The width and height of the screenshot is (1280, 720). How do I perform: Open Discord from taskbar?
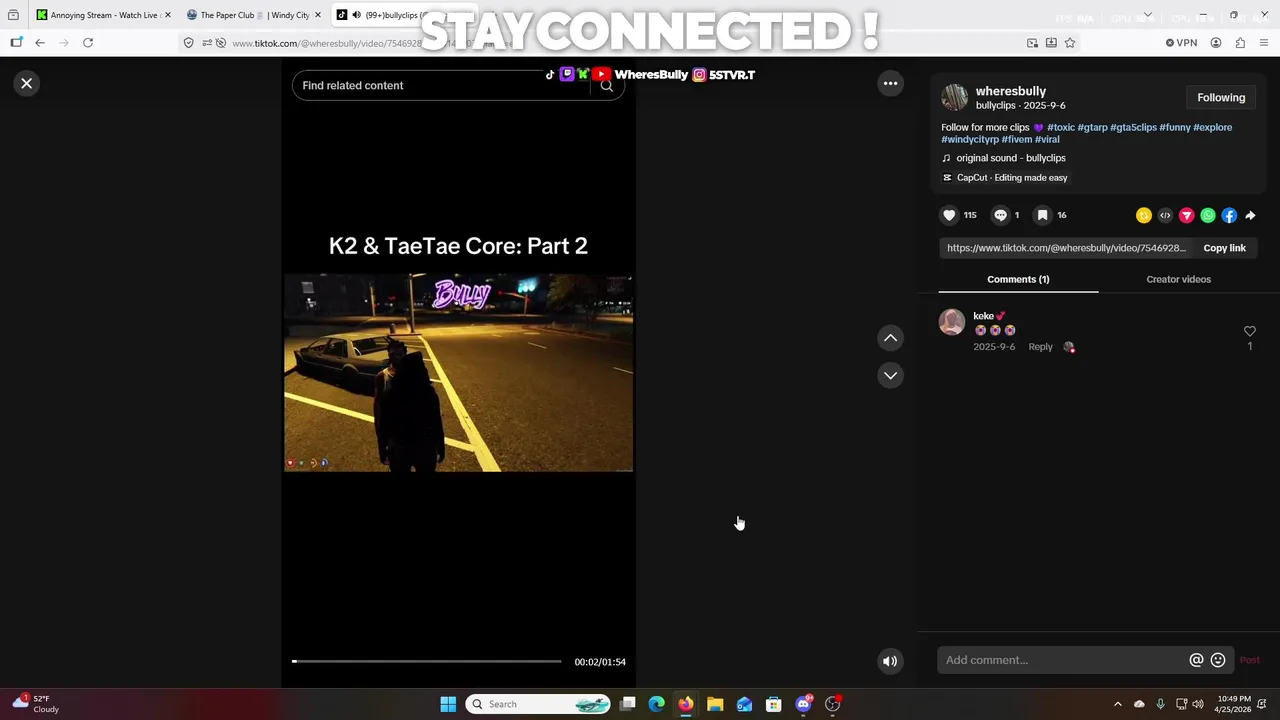pyautogui.click(x=803, y=704)
